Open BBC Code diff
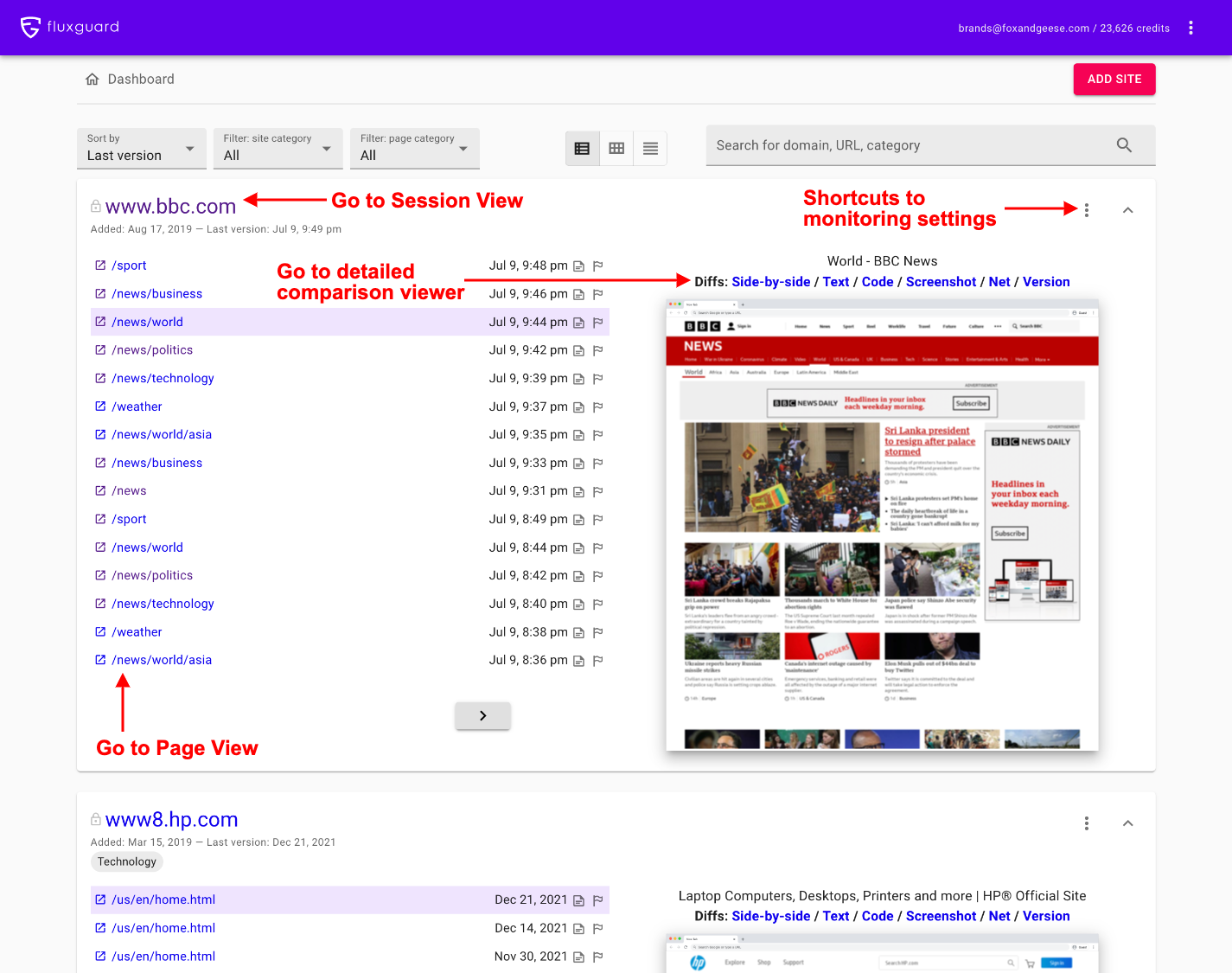The image size is (1232, 973). (x=878, y=282)
